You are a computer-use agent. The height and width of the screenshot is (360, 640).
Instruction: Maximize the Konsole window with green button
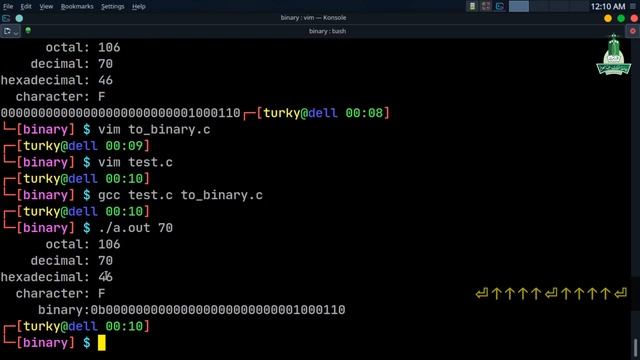coord(621,18)
